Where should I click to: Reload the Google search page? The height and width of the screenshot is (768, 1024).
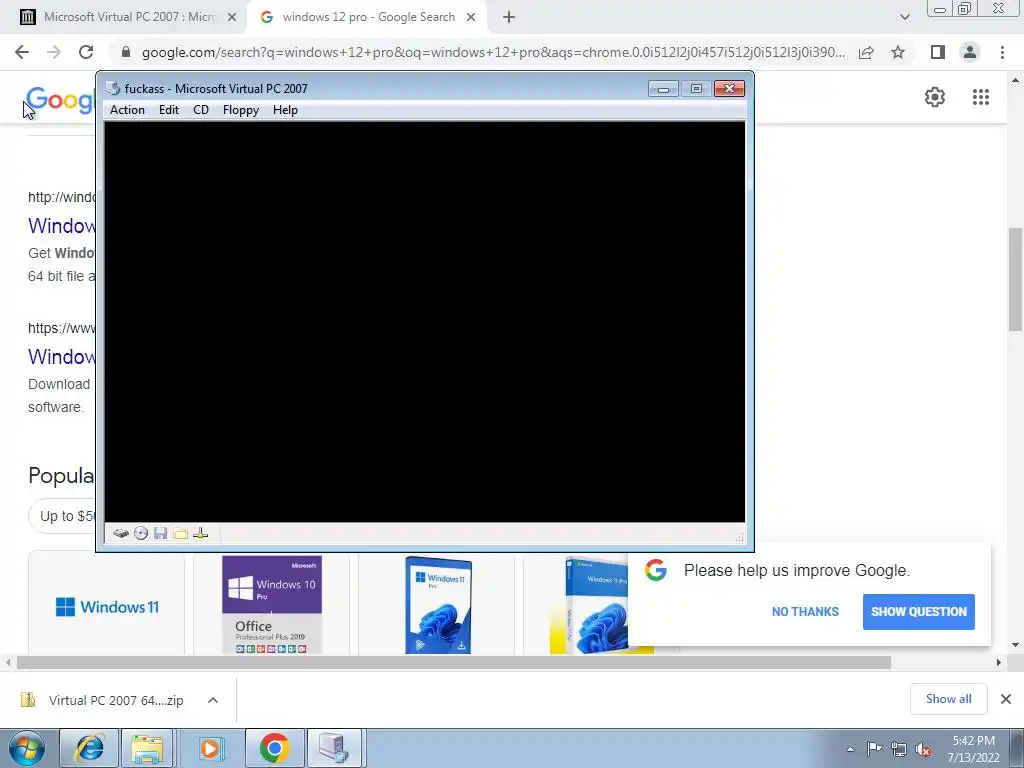point(86,52)
